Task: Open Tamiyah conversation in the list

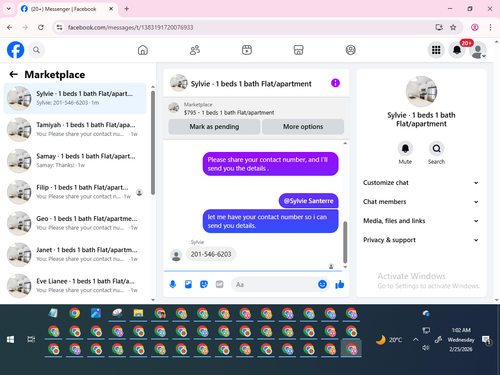Action: 75,130
